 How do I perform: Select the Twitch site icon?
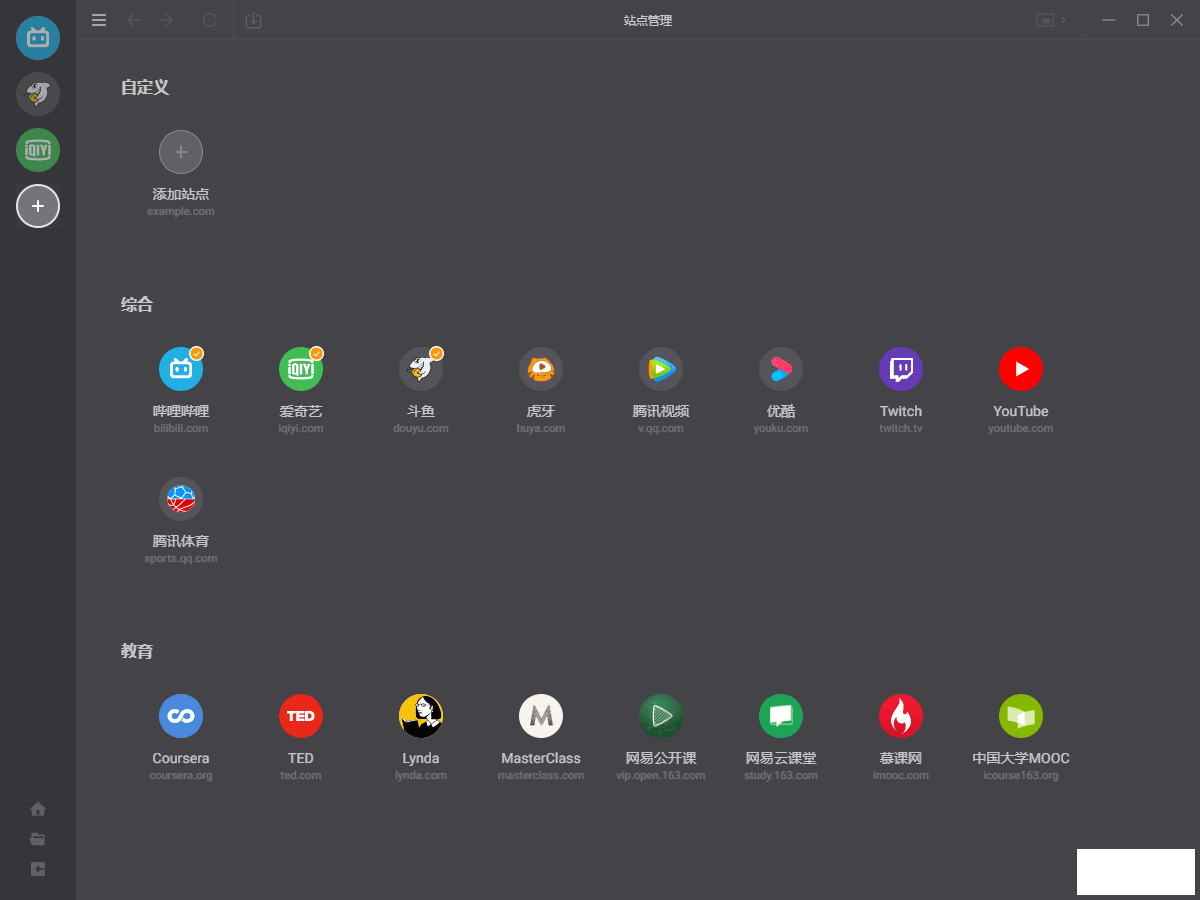click(901, 369)
